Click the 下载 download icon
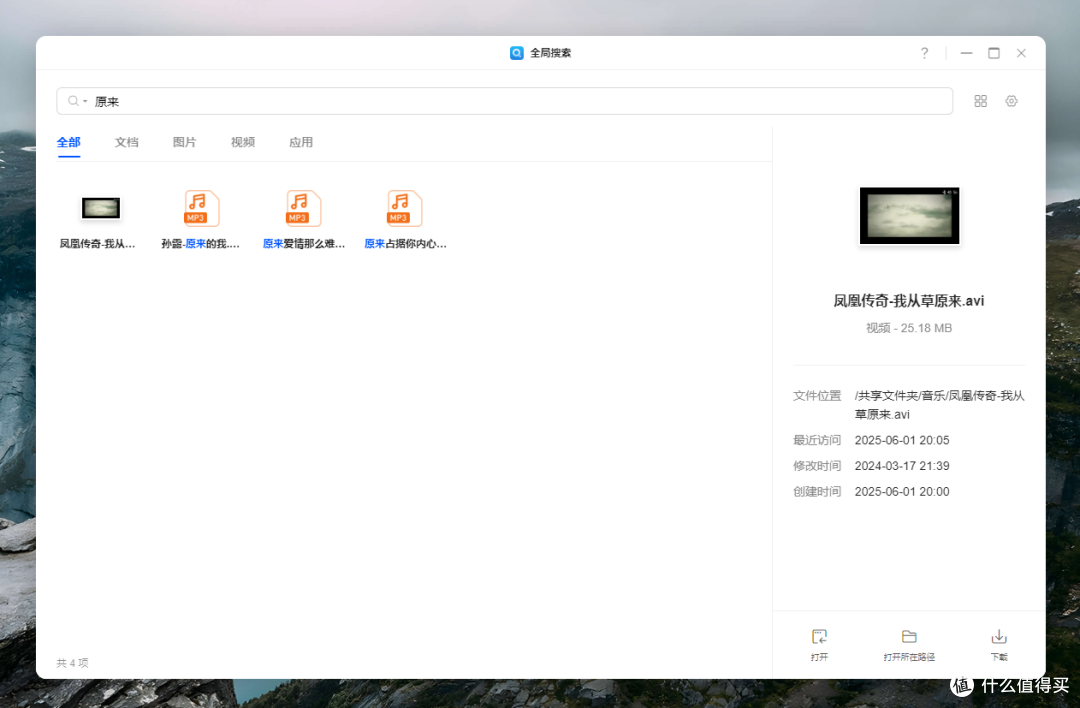This screenshot has height=708, width=1080. pos(999,636)
